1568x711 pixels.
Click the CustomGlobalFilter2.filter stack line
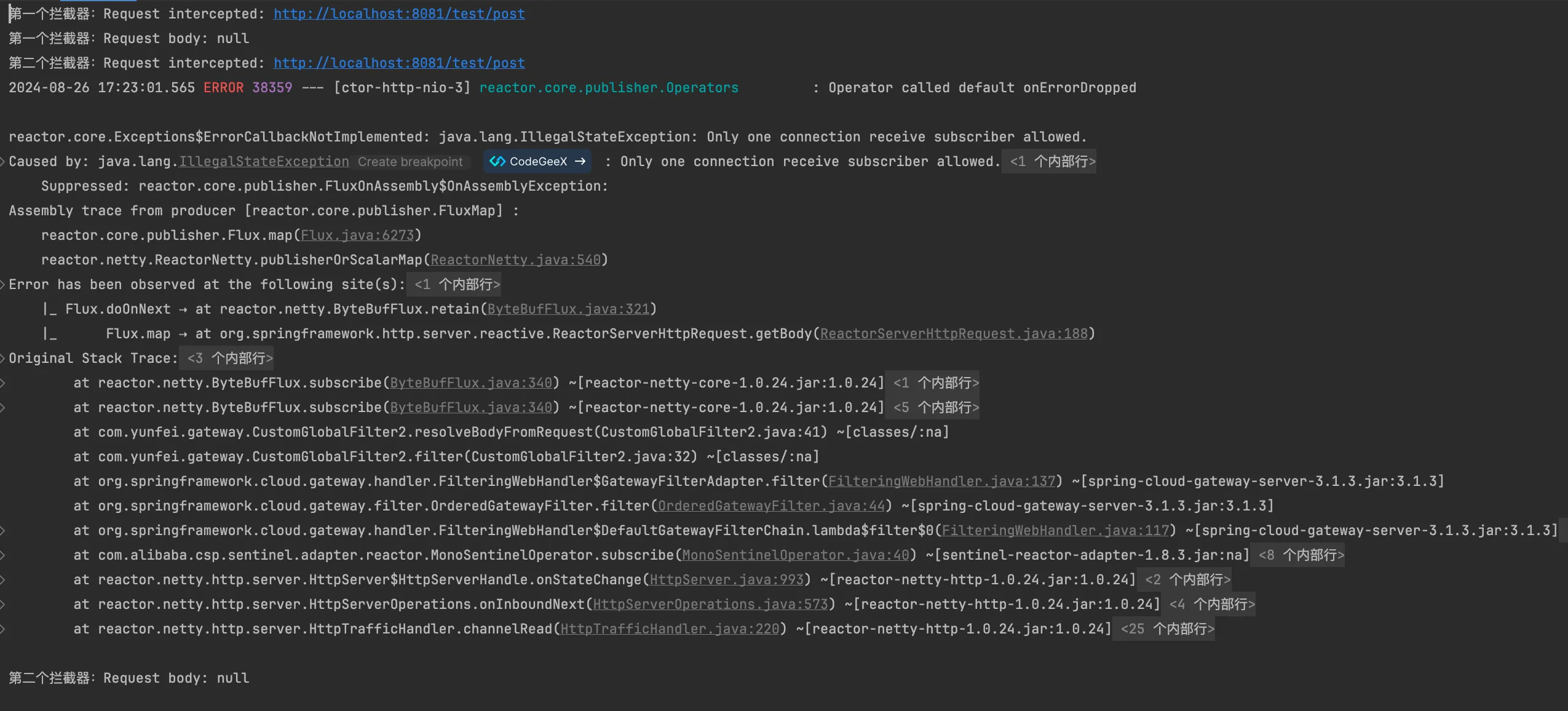[446, 456]
